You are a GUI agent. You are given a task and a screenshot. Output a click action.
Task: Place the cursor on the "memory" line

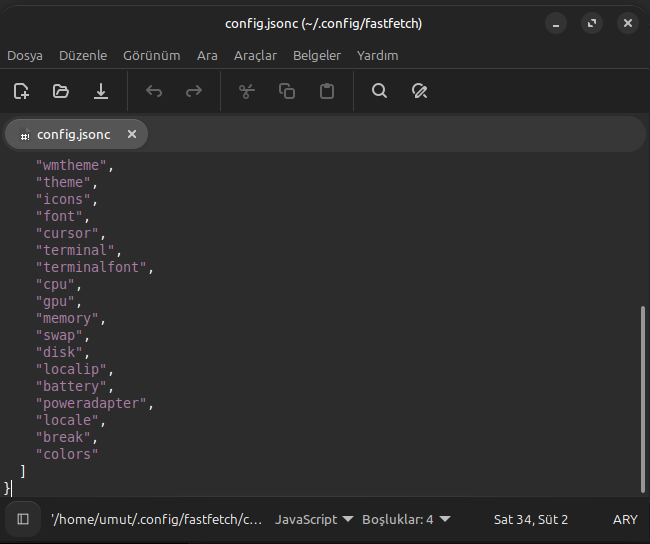coord(70,318)
